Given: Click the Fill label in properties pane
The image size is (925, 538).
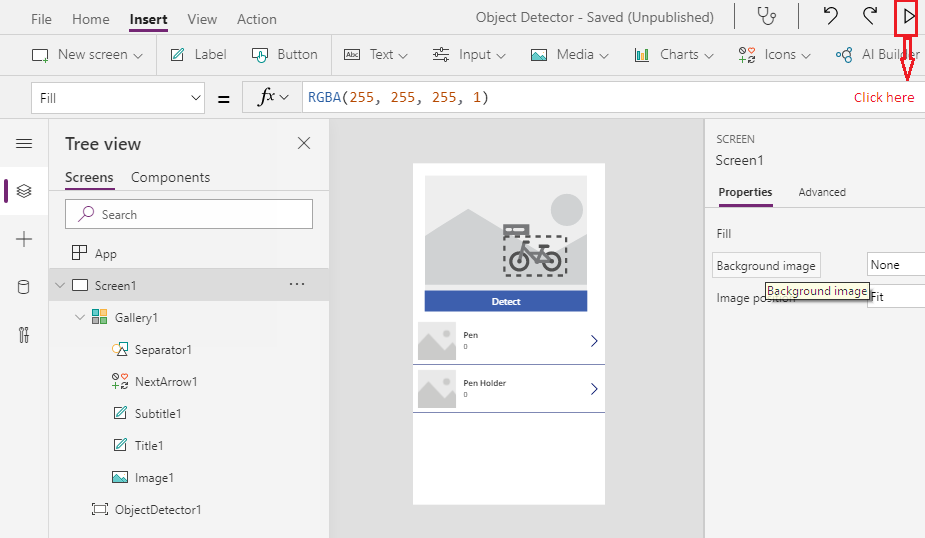Looking at the screenshot, I should [x=724, y=234].
